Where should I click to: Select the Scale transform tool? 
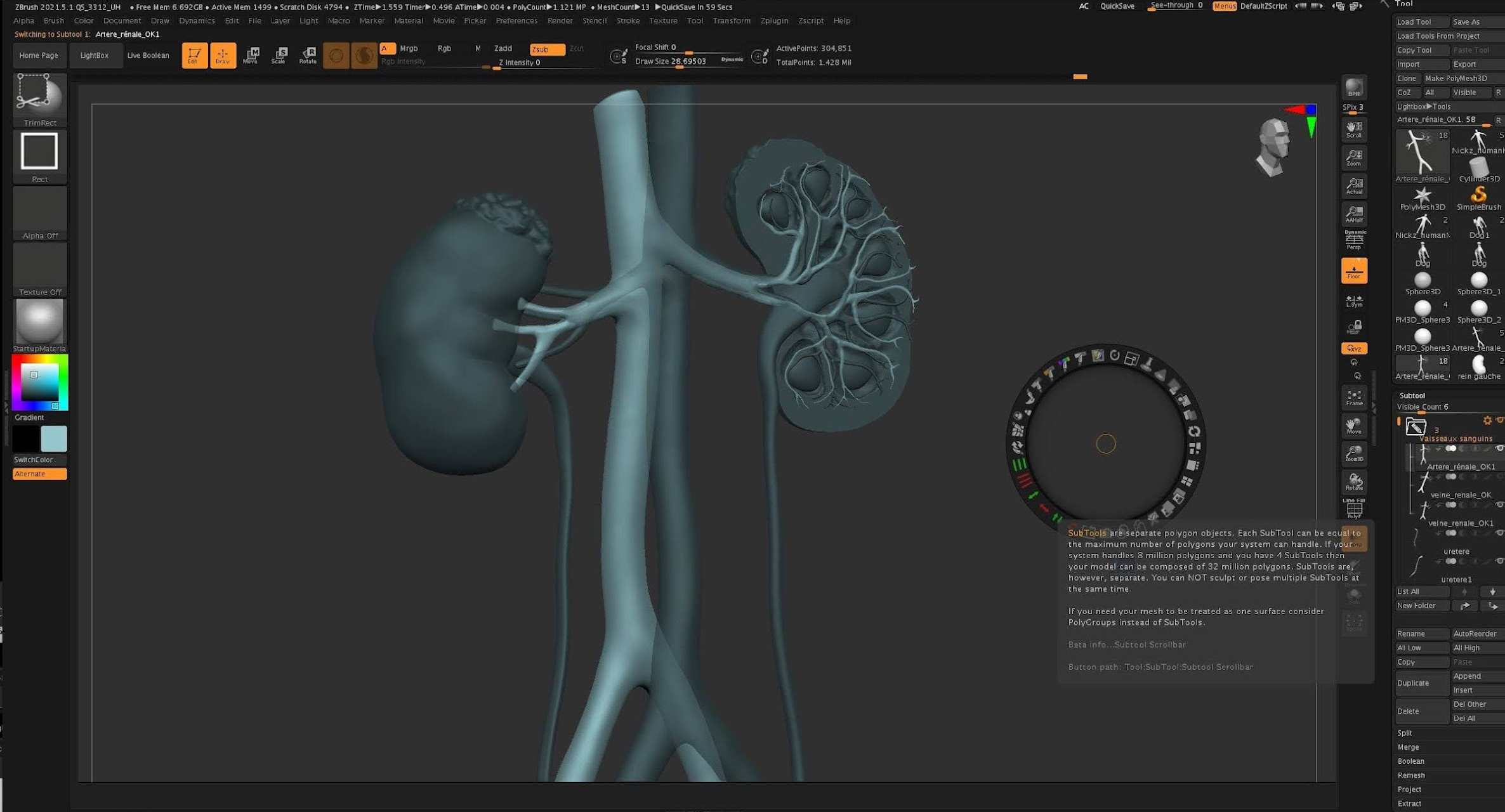coord(279,55)
